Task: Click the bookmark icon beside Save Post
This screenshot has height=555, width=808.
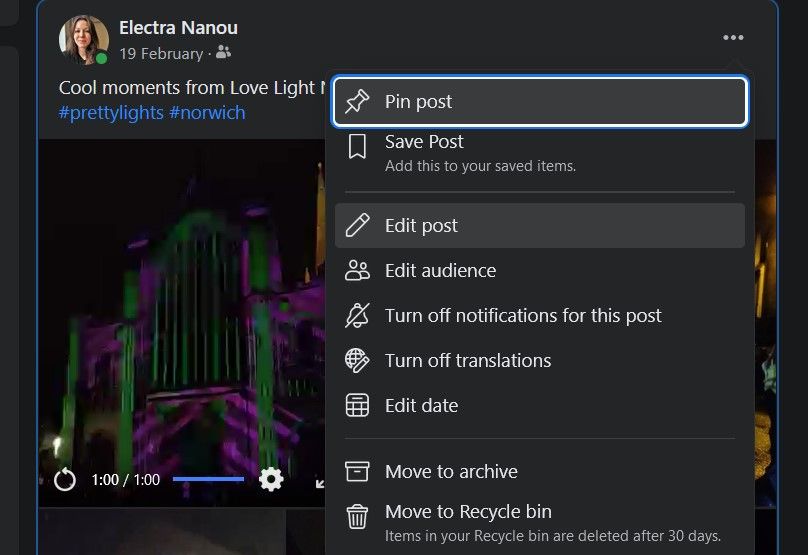Action: [357, 146]
